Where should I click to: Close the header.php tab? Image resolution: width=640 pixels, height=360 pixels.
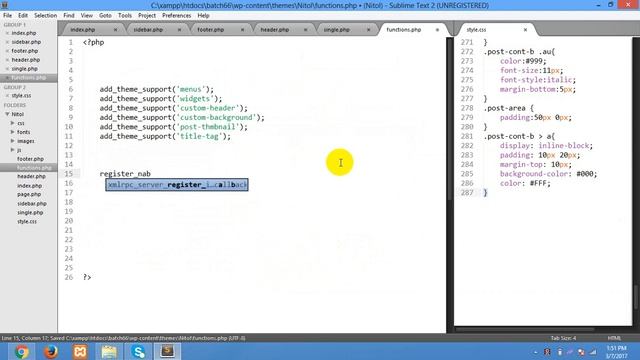pos(305,30)
